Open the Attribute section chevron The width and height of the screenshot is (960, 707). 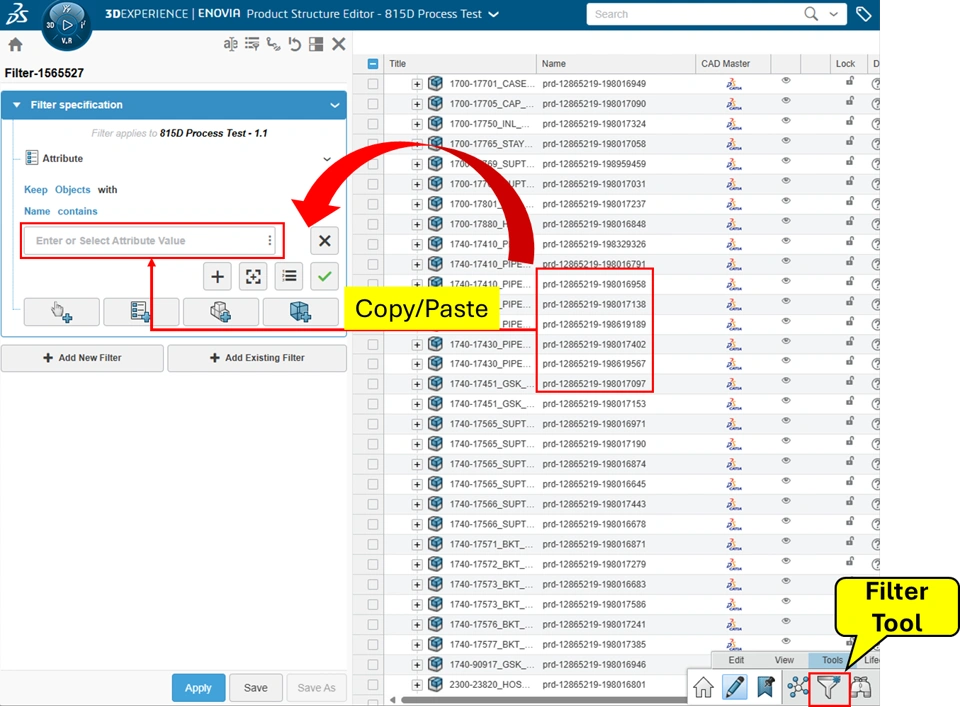[x=327, y=159]
